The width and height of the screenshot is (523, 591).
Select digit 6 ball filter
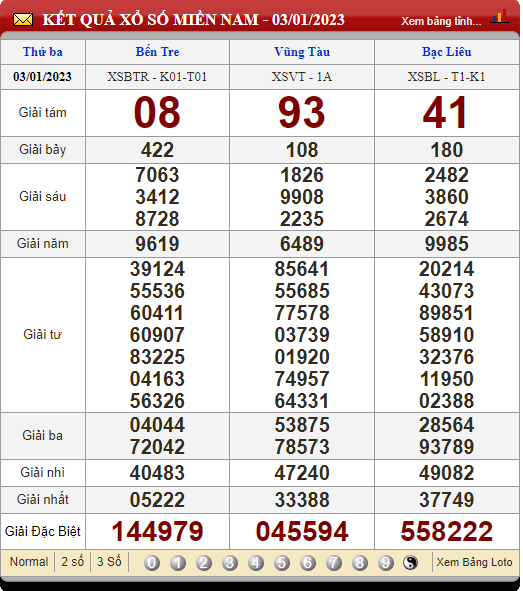[308, 563]
